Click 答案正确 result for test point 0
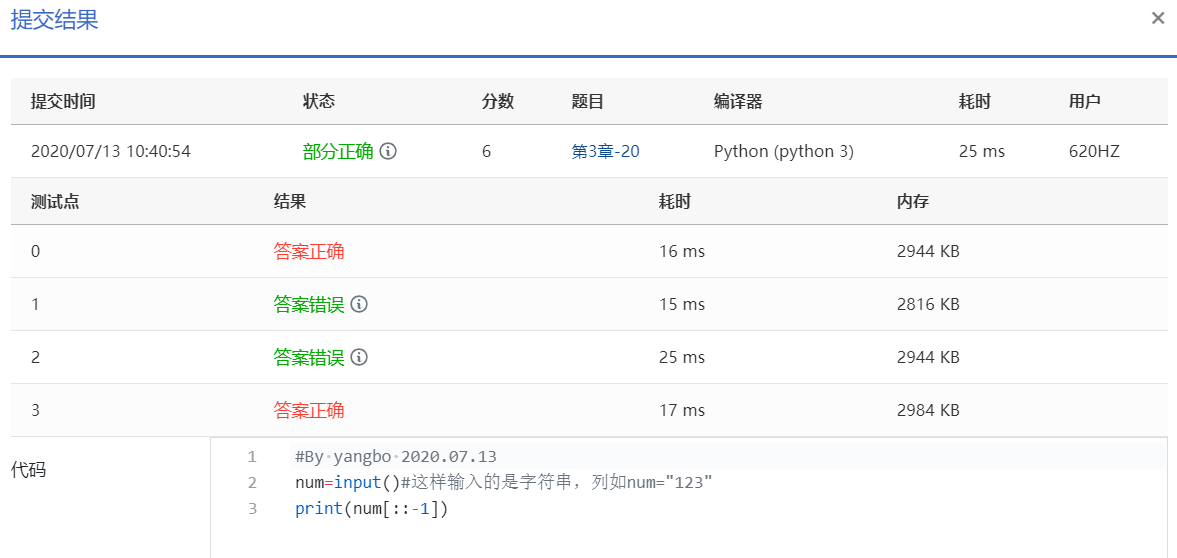Image resolution: width=1177 pixels, height=558 pixels. (309, 252)
